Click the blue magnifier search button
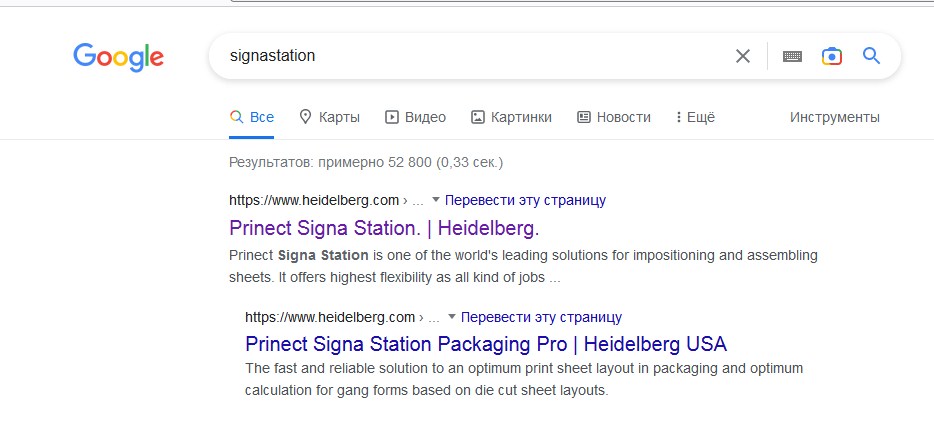 871,56
